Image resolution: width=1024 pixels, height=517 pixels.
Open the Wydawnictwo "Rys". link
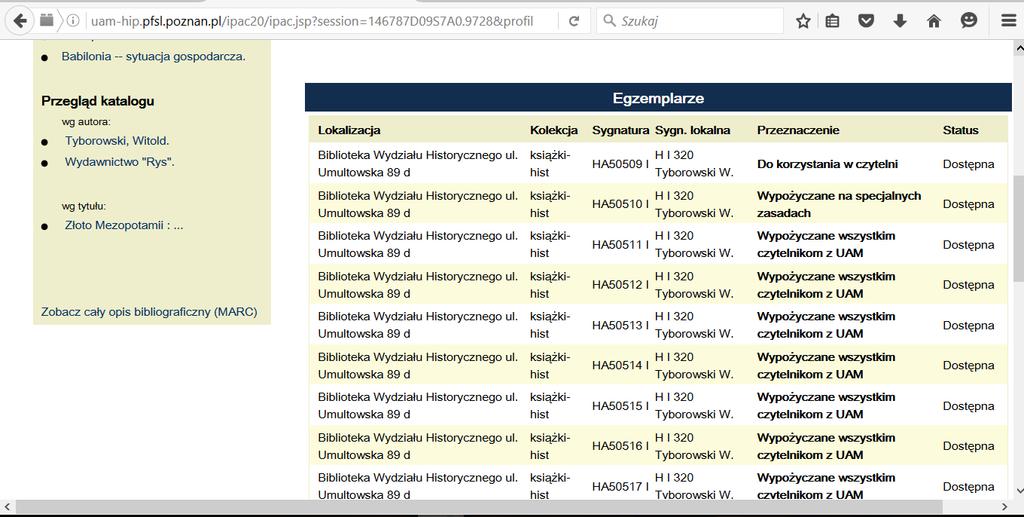click(120, 162)
